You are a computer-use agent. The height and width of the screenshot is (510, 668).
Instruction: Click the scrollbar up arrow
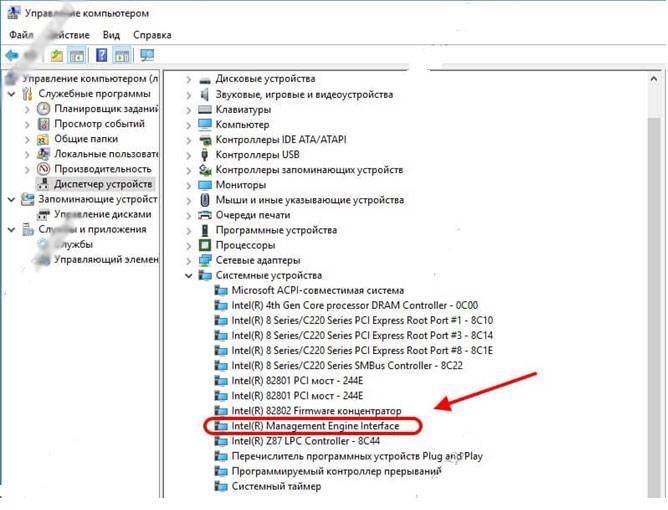click(x=655, y=79)
